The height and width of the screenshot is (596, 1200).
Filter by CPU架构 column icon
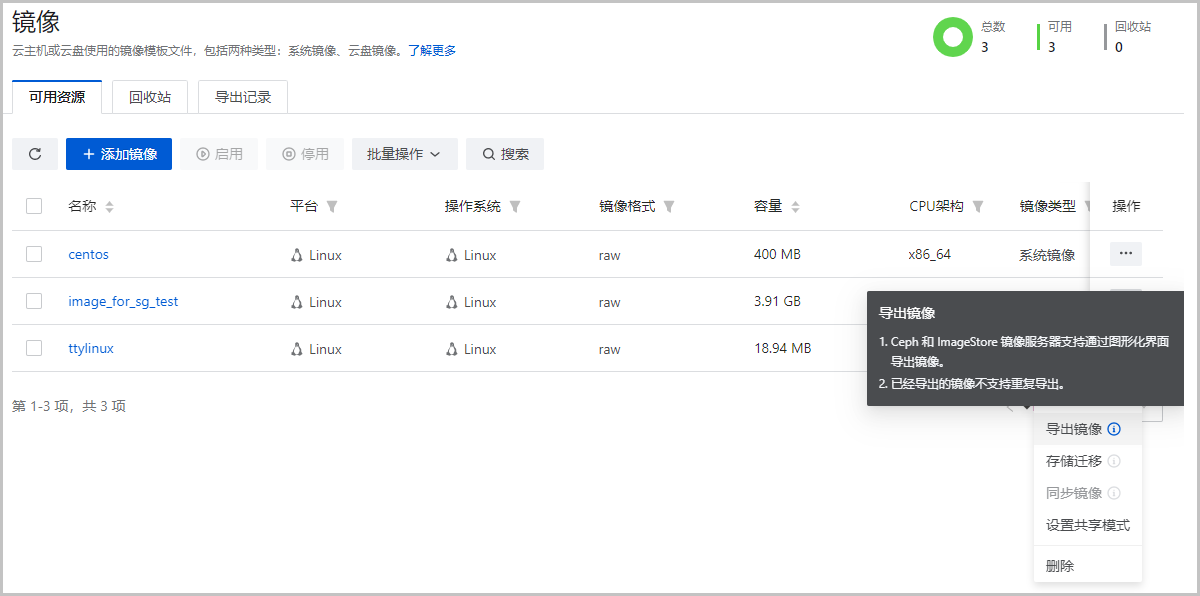[x=978, y=207]
